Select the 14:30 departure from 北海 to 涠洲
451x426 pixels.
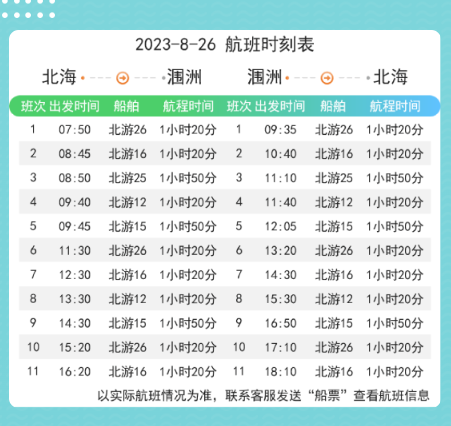point(75,323)
